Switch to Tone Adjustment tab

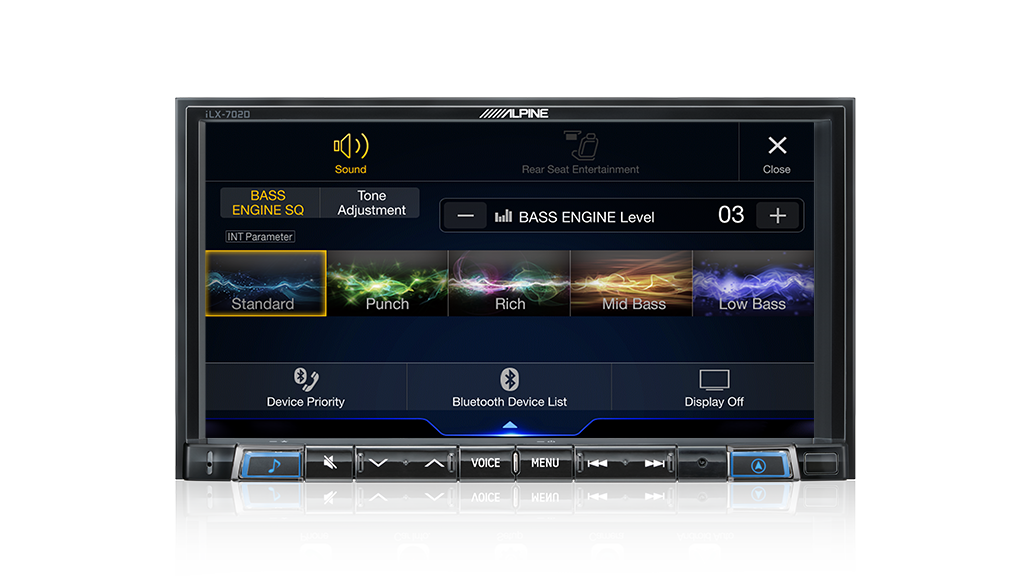(371, 203)
